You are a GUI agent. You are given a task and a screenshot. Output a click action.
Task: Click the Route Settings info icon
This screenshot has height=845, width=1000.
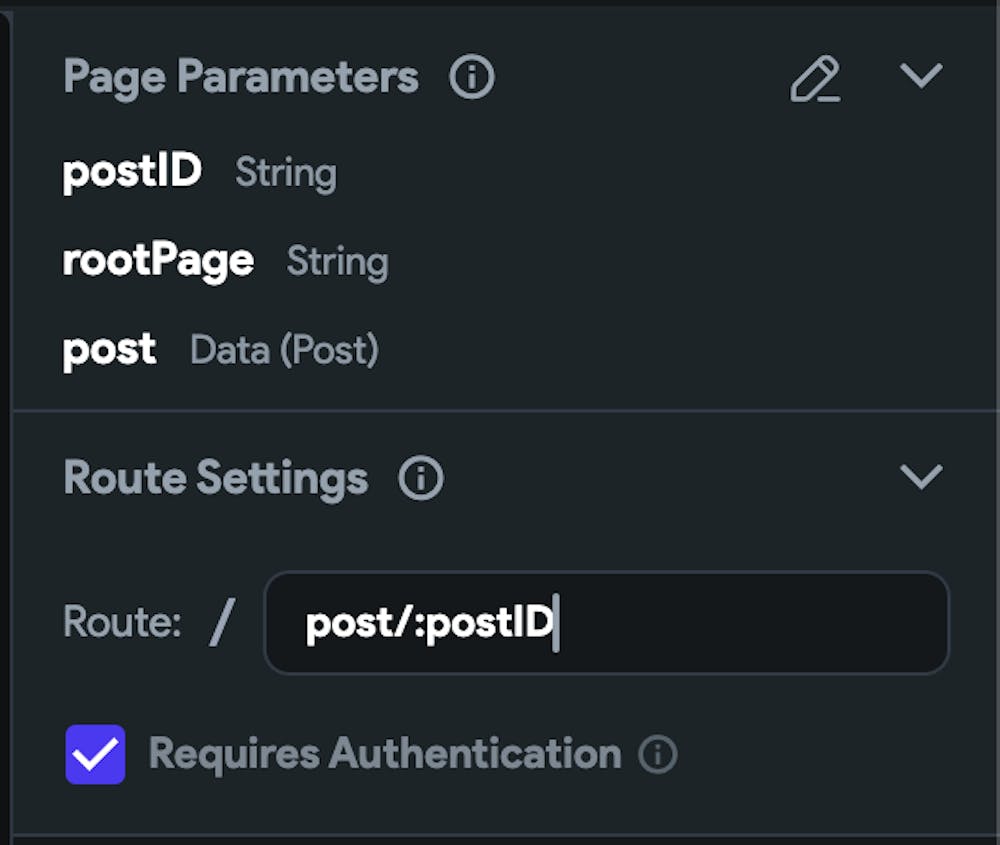tap(420, 478)
